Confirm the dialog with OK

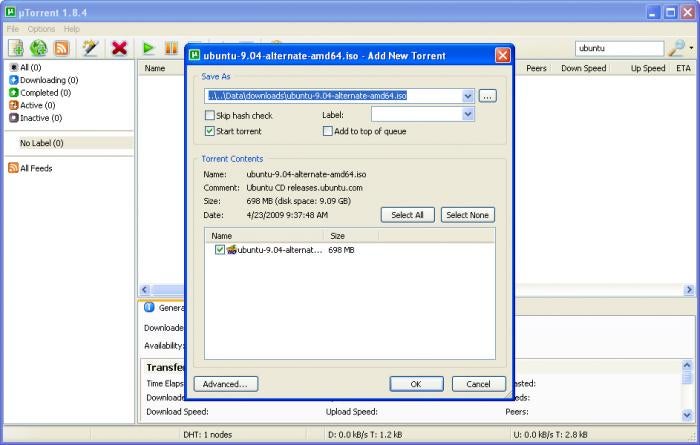416,384
